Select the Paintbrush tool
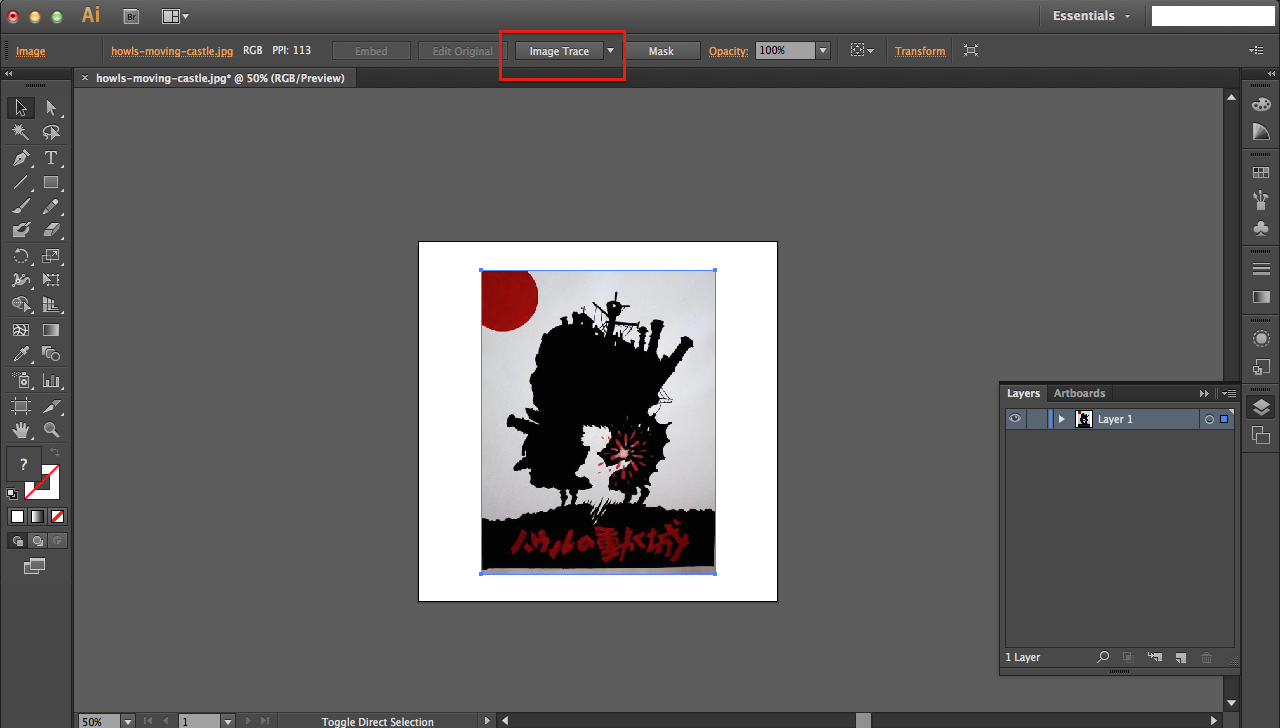Image resolution: width=1280 pixels, height=728 pixels. pyautogui.click(x=21, y=207)
